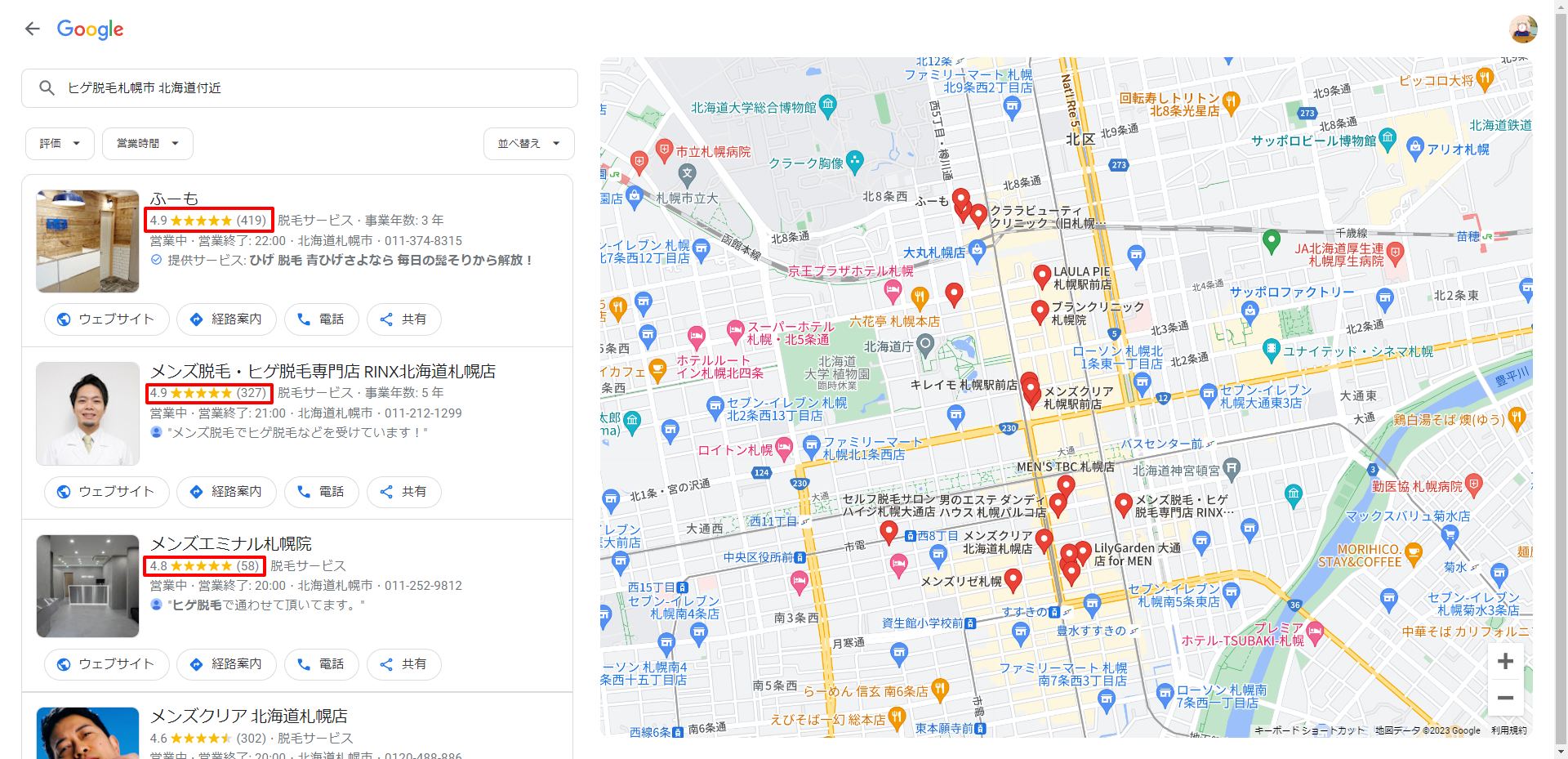The image size is (1568, 759).
Task: Click the 大丸札幌店 shopping marker
Action: coord(978,251)
